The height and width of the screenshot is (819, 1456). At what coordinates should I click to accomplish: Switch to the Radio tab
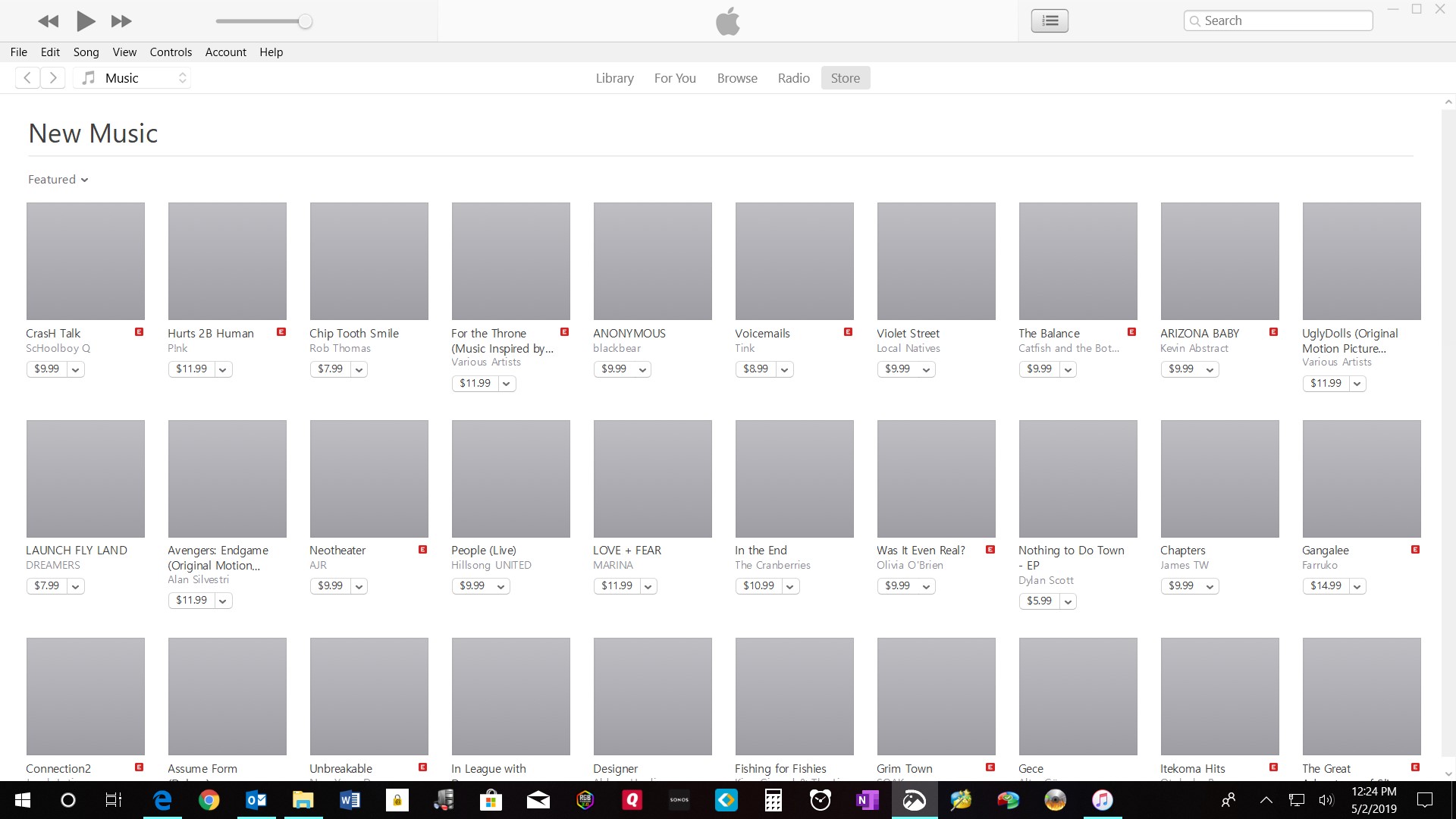793,77
